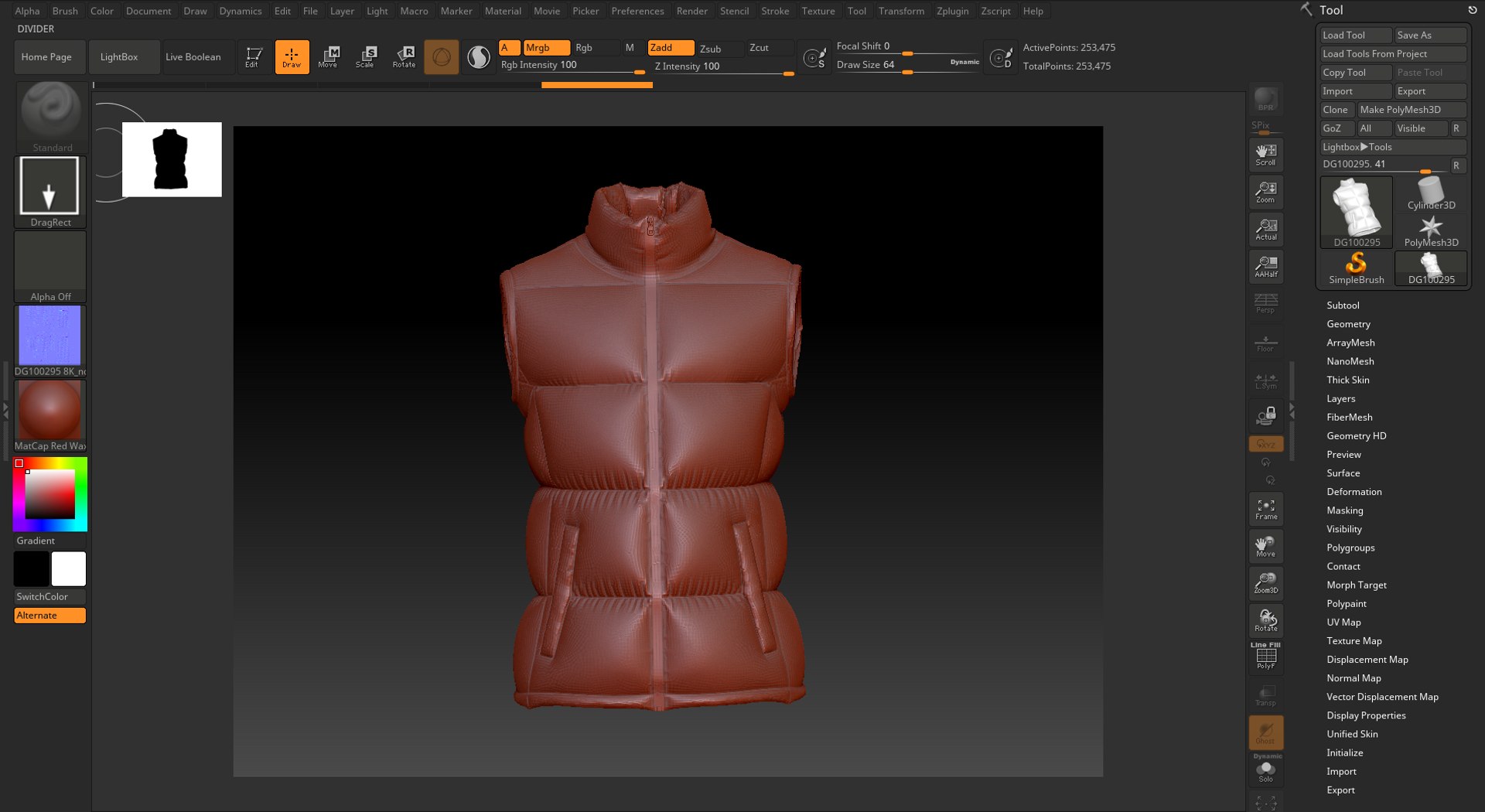The height and width of the screenshot is (812, 1485).
Task: Click the vest silhouette reference thumbnail
Action: click(172, 159)
